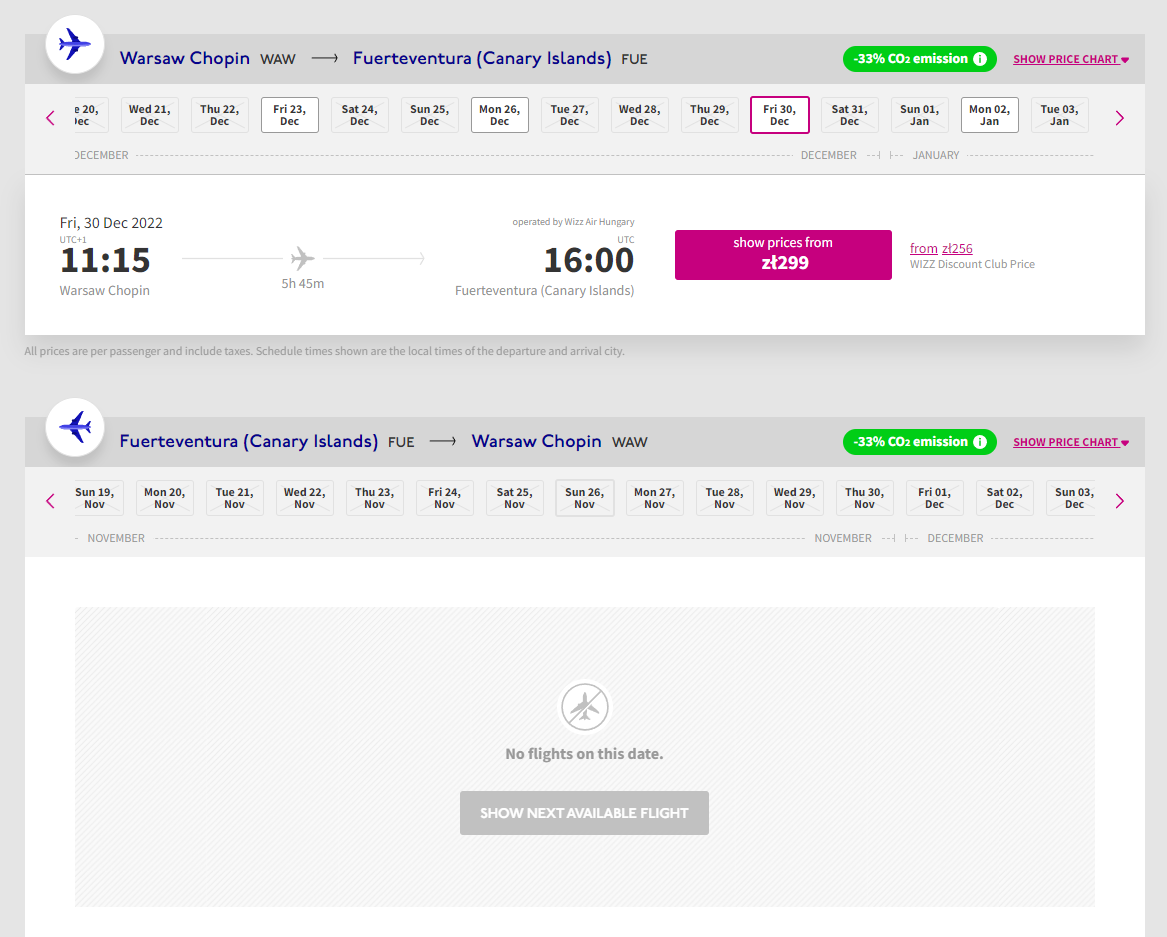
Task: Click the 11:15 departure time
Action: click(x=105, y=260)
